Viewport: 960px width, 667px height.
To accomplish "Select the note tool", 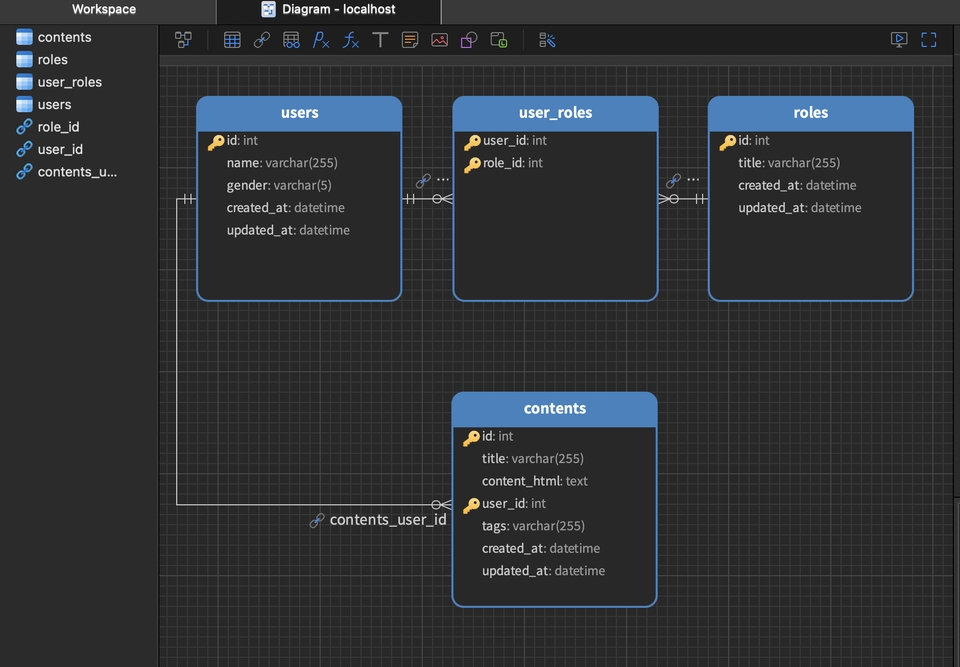I will tap(410, 40).
